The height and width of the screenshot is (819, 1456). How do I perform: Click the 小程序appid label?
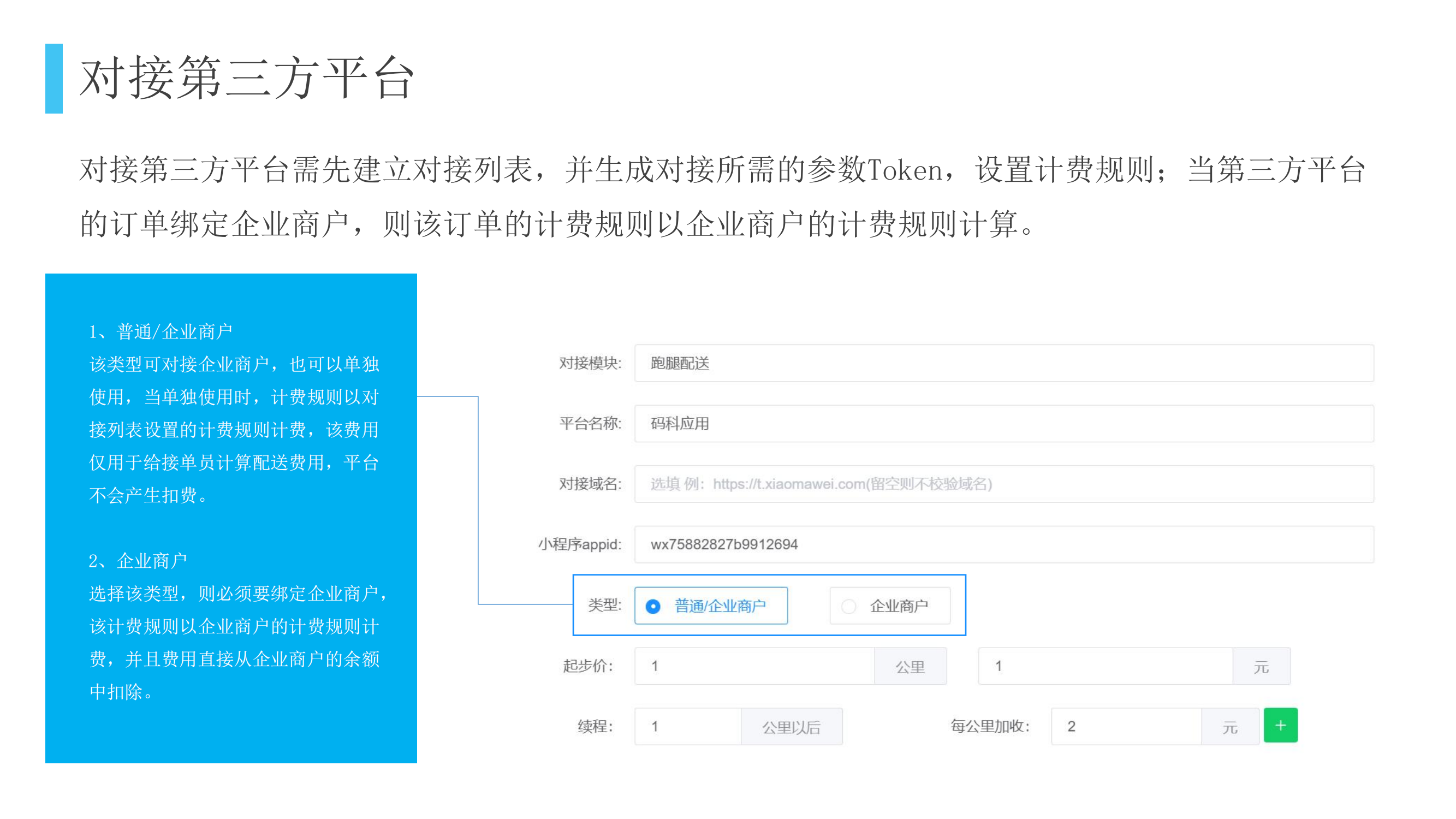click(580, 544)
